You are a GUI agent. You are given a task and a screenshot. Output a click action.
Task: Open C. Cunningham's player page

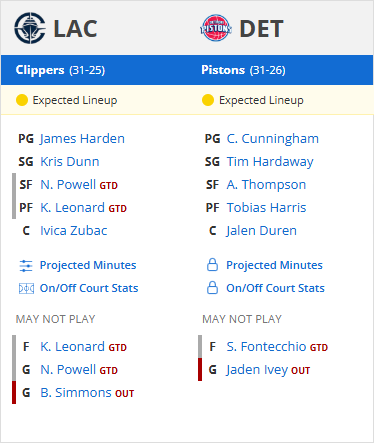[x=273, y=139]
